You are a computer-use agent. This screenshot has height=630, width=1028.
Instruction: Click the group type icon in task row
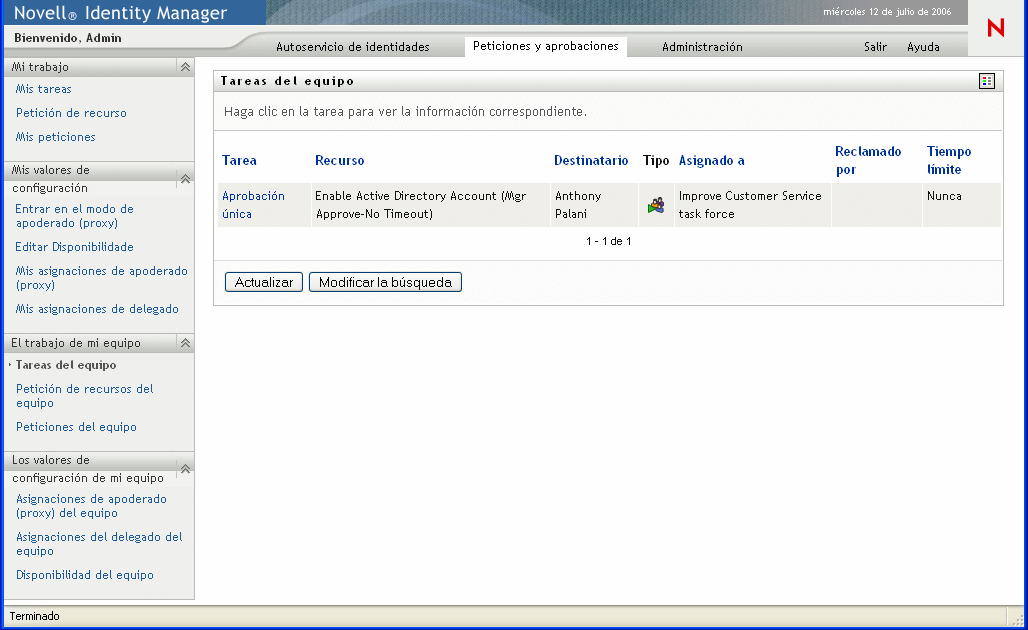point(656,205)
